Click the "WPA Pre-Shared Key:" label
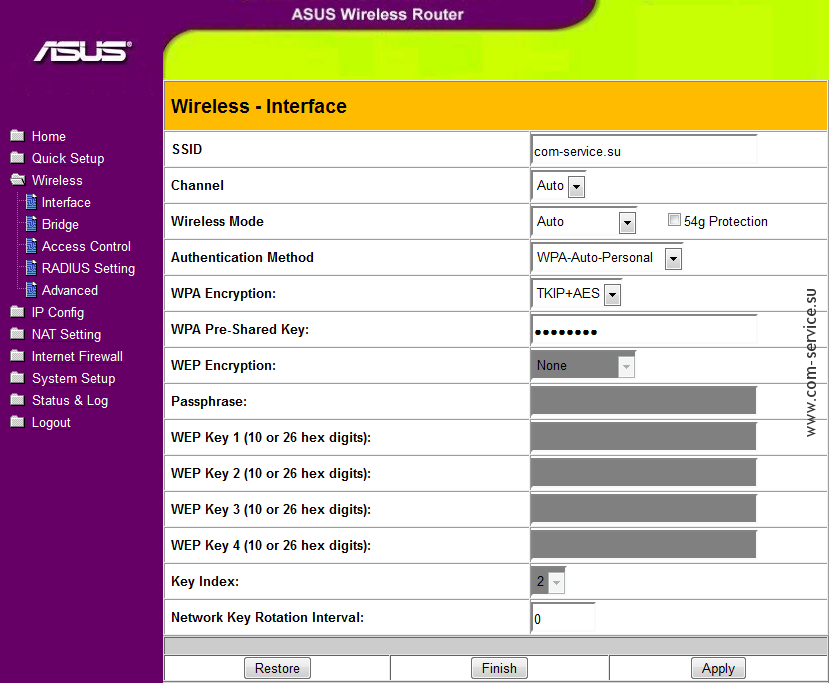This screenshot has height=683, width=830. coord(240,329)
